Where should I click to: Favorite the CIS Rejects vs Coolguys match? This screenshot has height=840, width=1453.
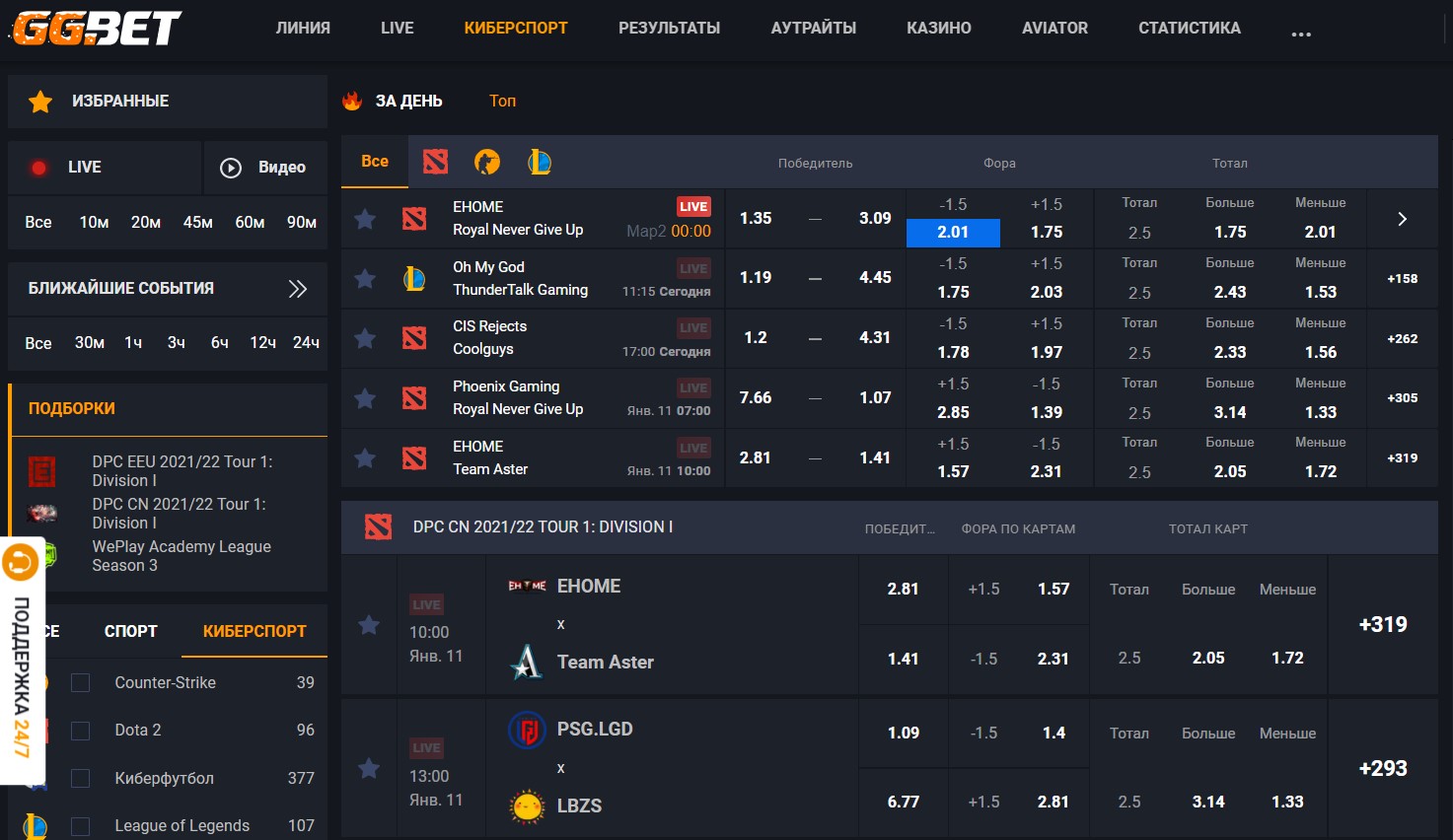coord(365,339)
